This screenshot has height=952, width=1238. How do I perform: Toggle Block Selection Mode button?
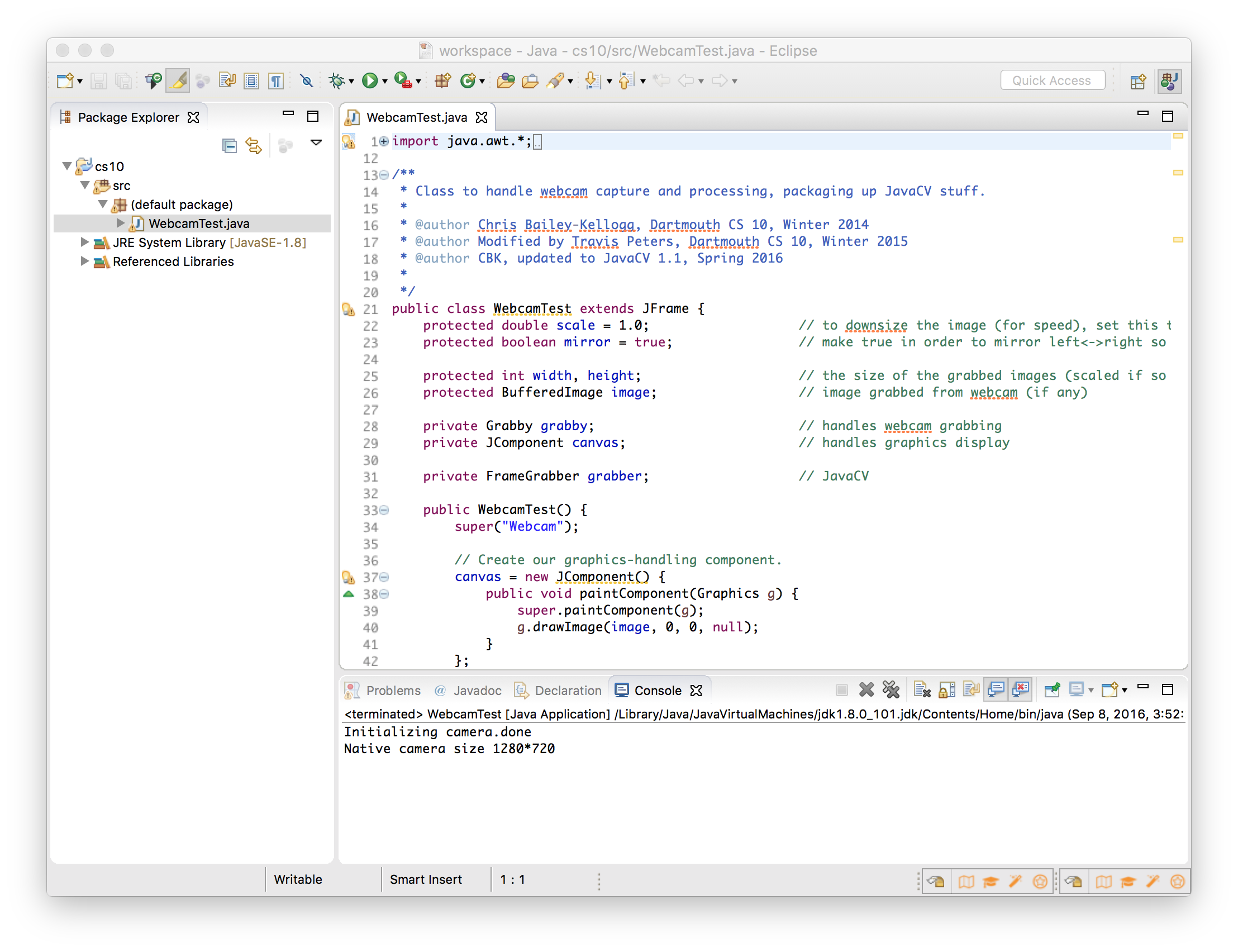(251, 81)
